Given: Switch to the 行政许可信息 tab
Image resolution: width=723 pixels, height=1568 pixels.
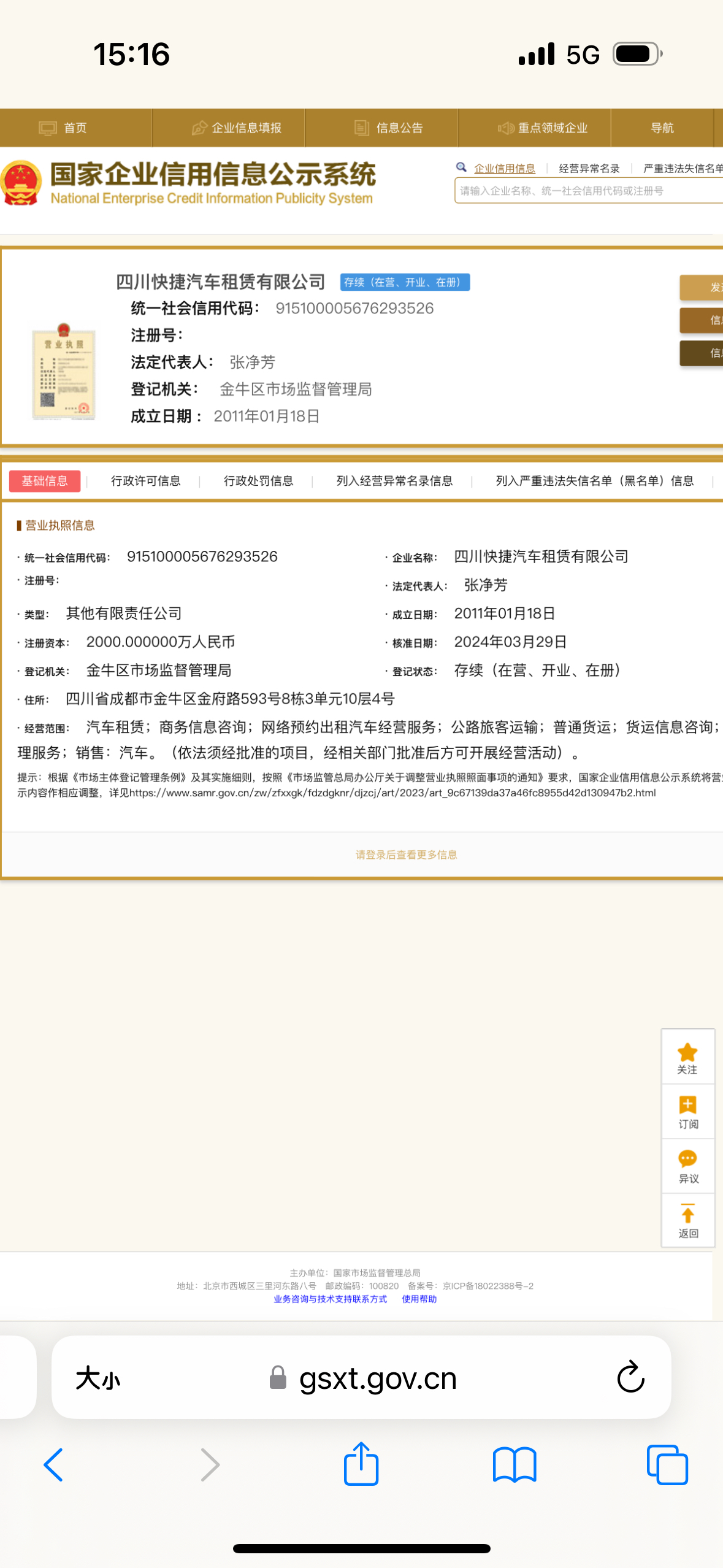Looking at the screenshot, I should pos(146,481).
